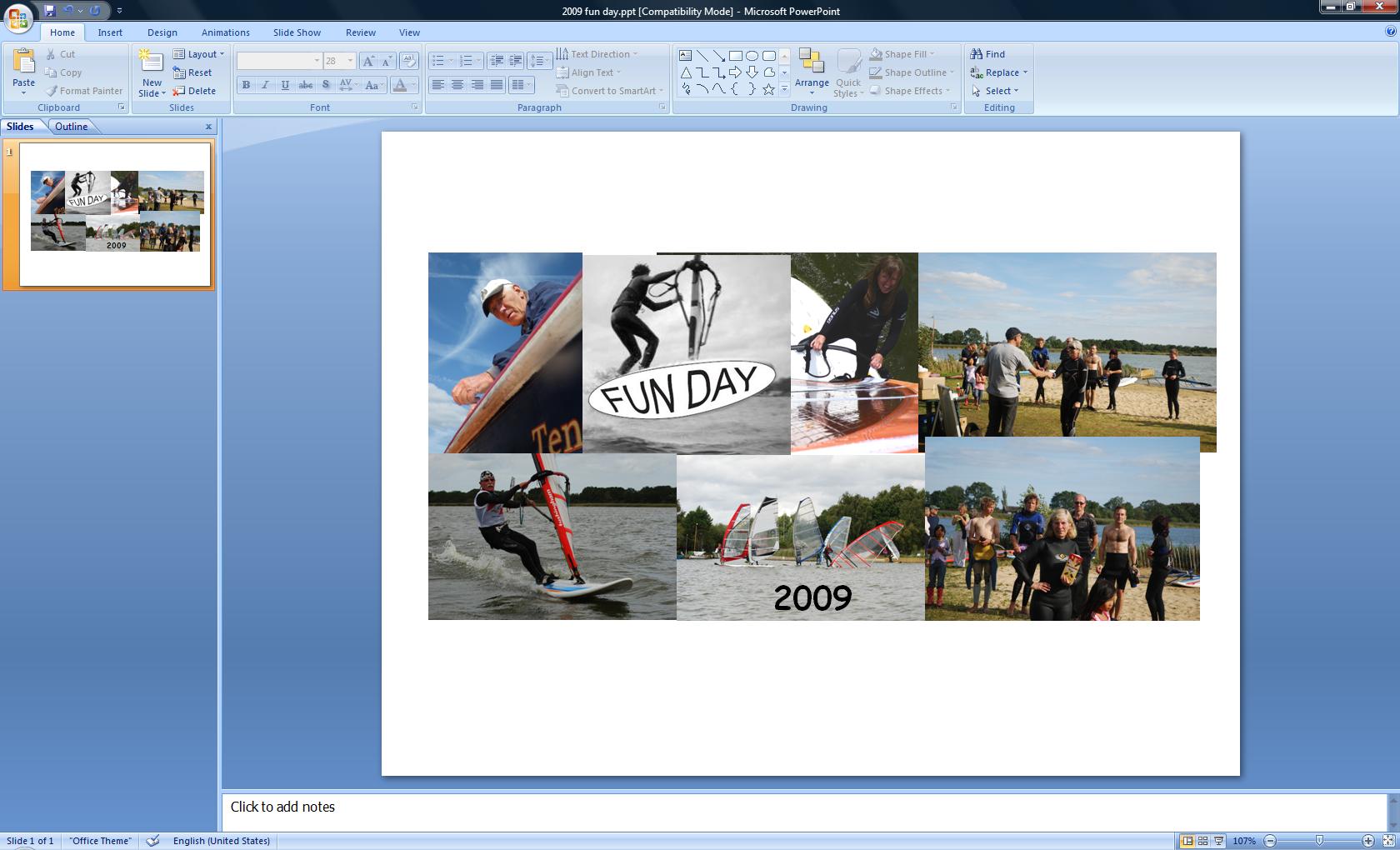Image resolution: width=1400 pixels, height=850 pixels.
Task: Click the Reset slide button
Action: [x=192, y=72]
